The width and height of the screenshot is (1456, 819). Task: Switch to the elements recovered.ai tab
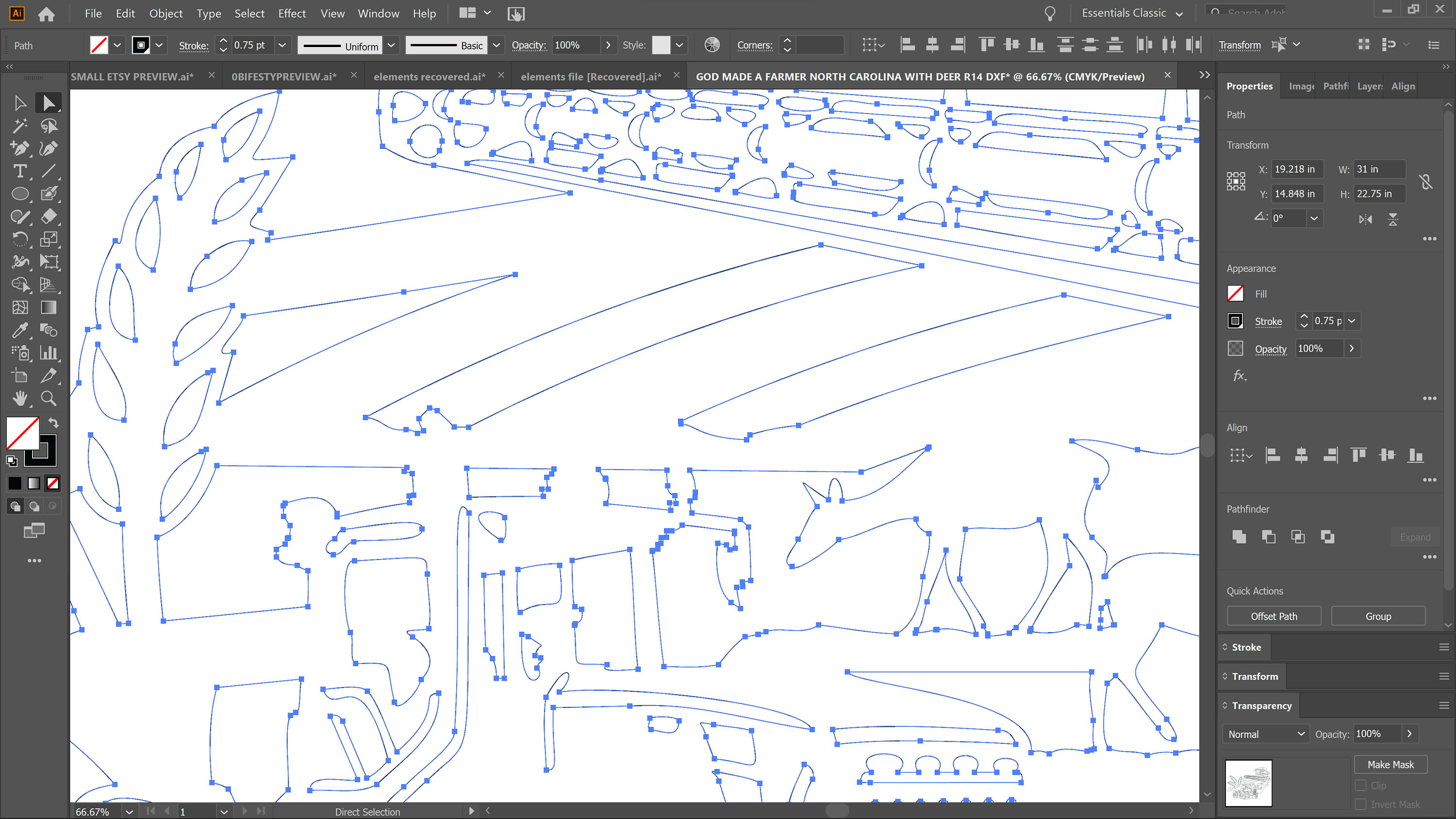click(x=429, y=77)
